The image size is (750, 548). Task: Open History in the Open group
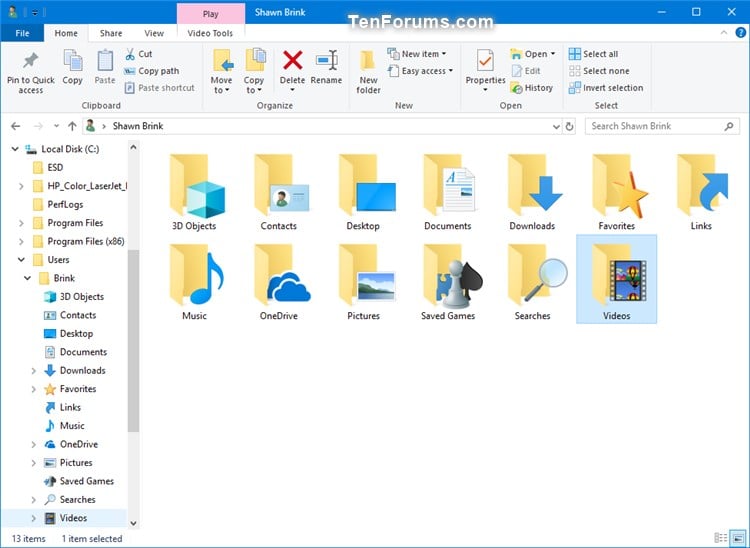click(531, 88)
